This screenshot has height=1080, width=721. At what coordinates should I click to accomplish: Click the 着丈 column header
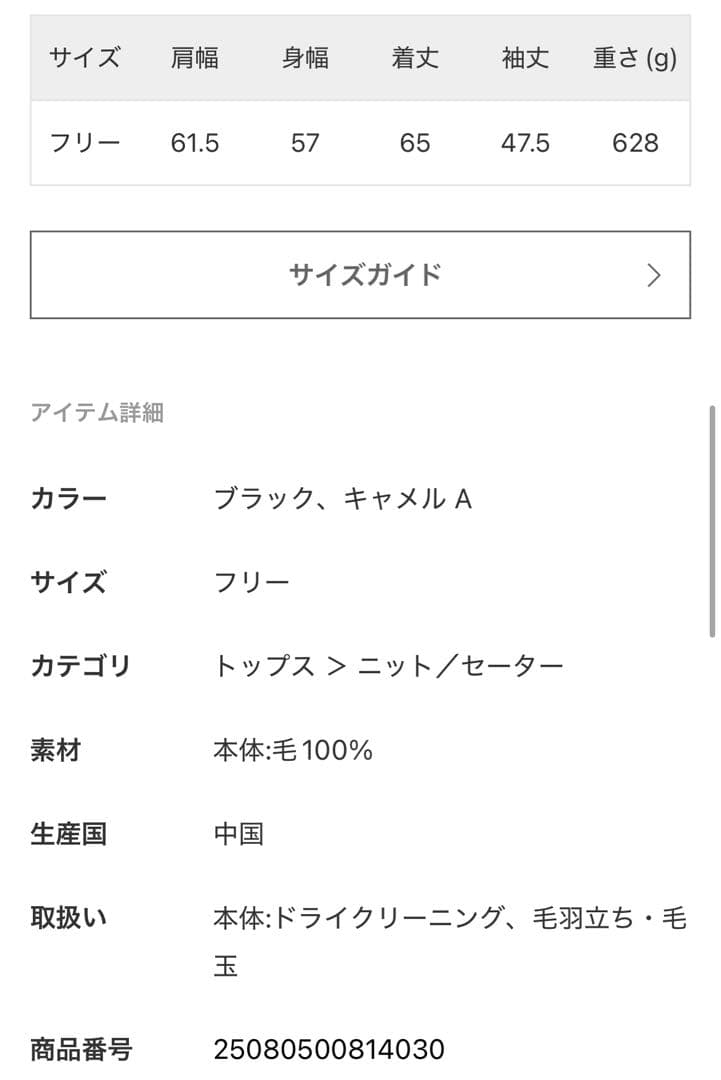(x=412, y=58)
